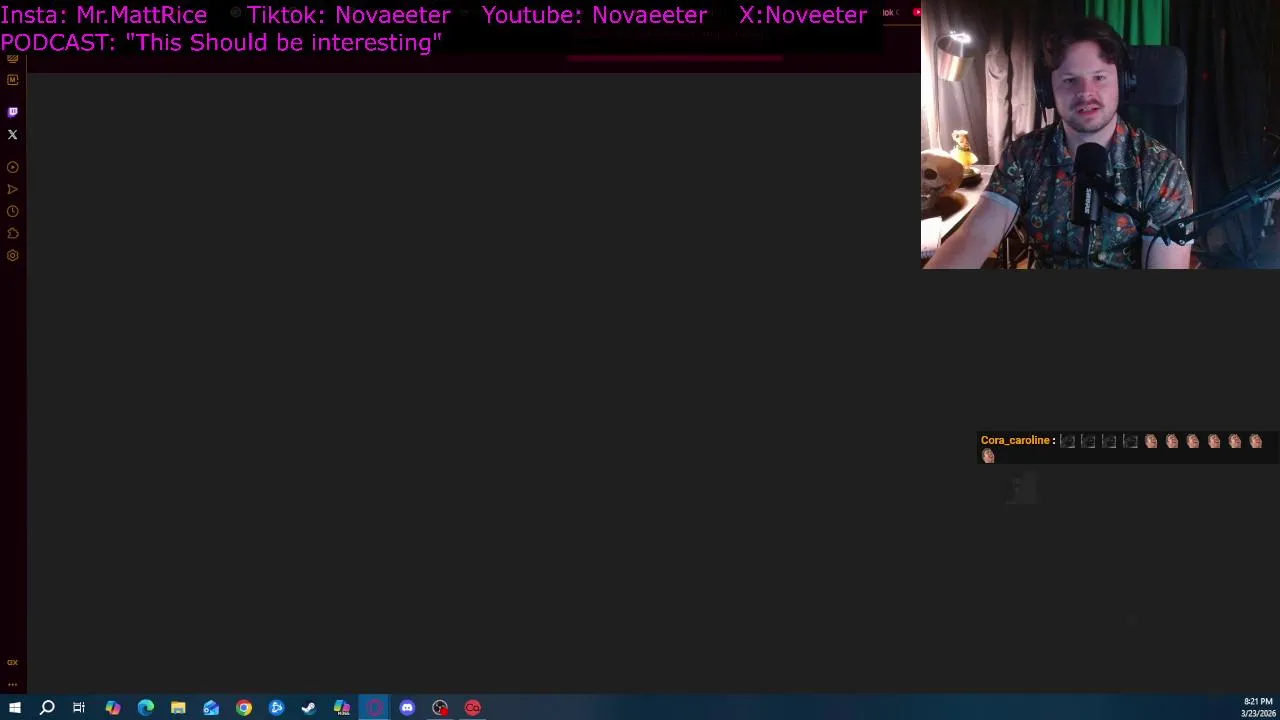Switch to Opera GX in the taskbar

[x=375, y=708]
